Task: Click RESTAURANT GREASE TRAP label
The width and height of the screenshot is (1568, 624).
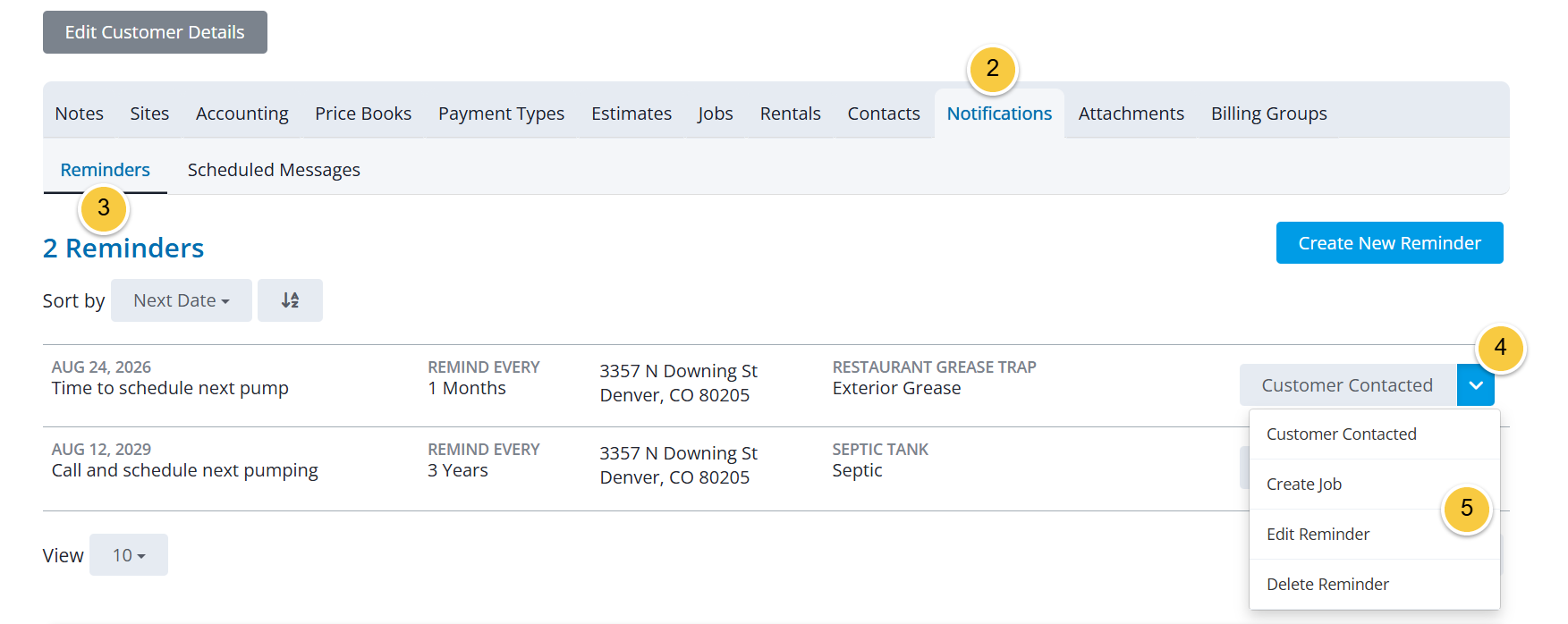Action: [x=935, y=367]
